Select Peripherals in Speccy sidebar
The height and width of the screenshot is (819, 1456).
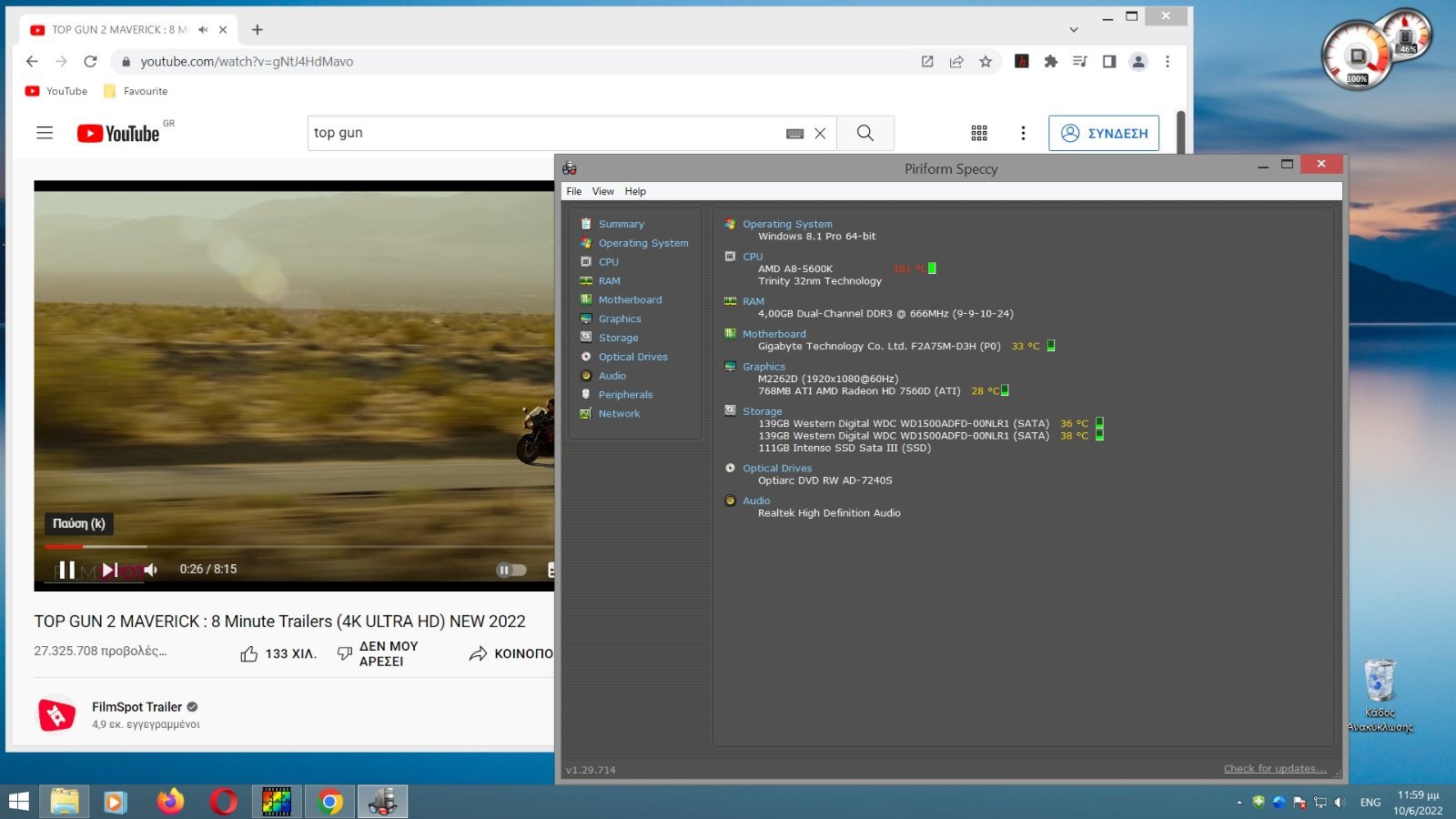[x=625, y=395]
